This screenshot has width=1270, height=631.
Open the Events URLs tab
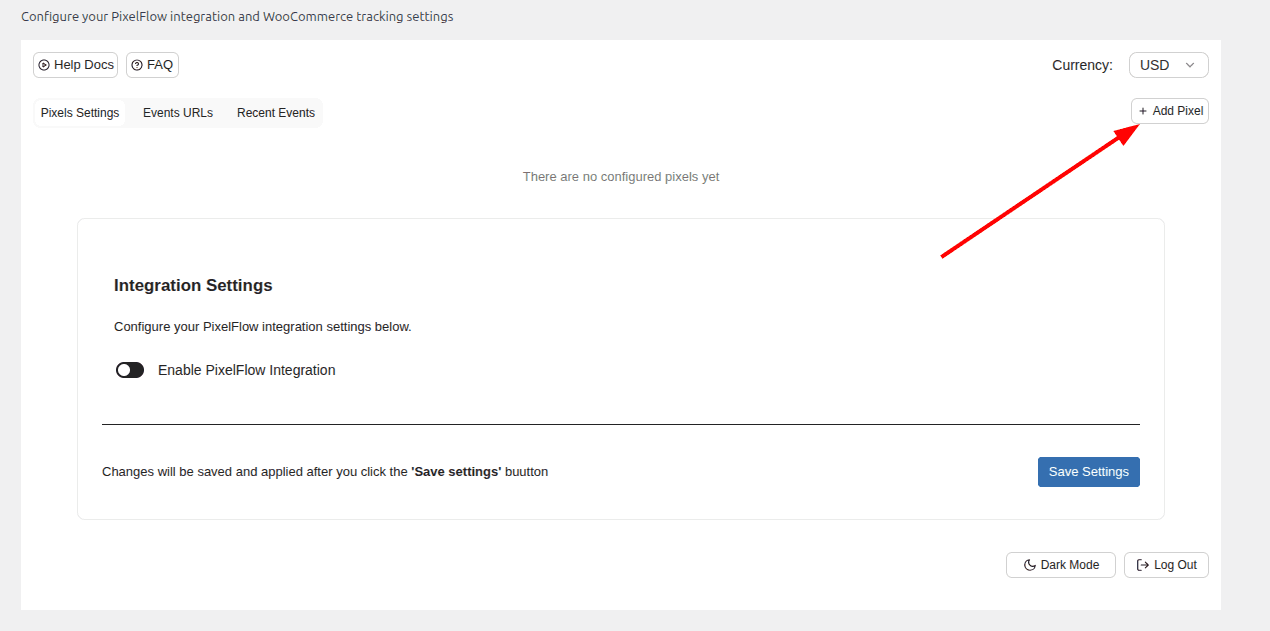coord(178,113)
